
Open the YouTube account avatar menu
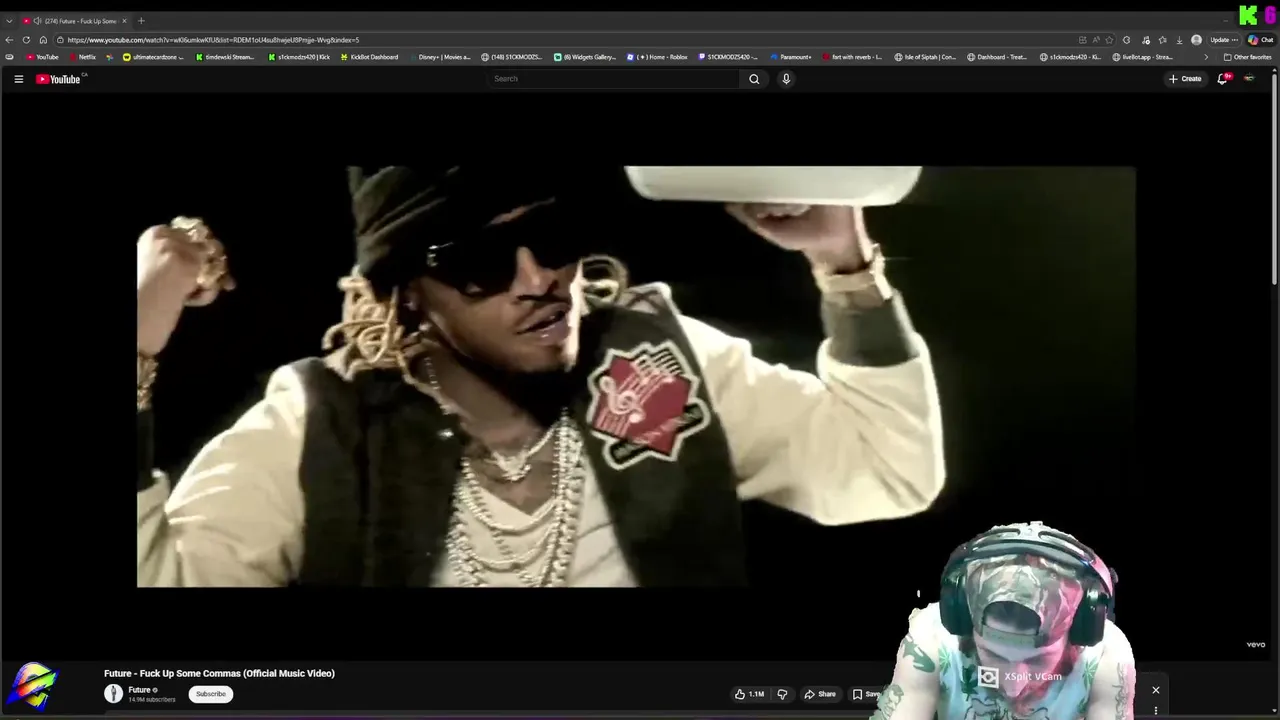[1249, 79]
